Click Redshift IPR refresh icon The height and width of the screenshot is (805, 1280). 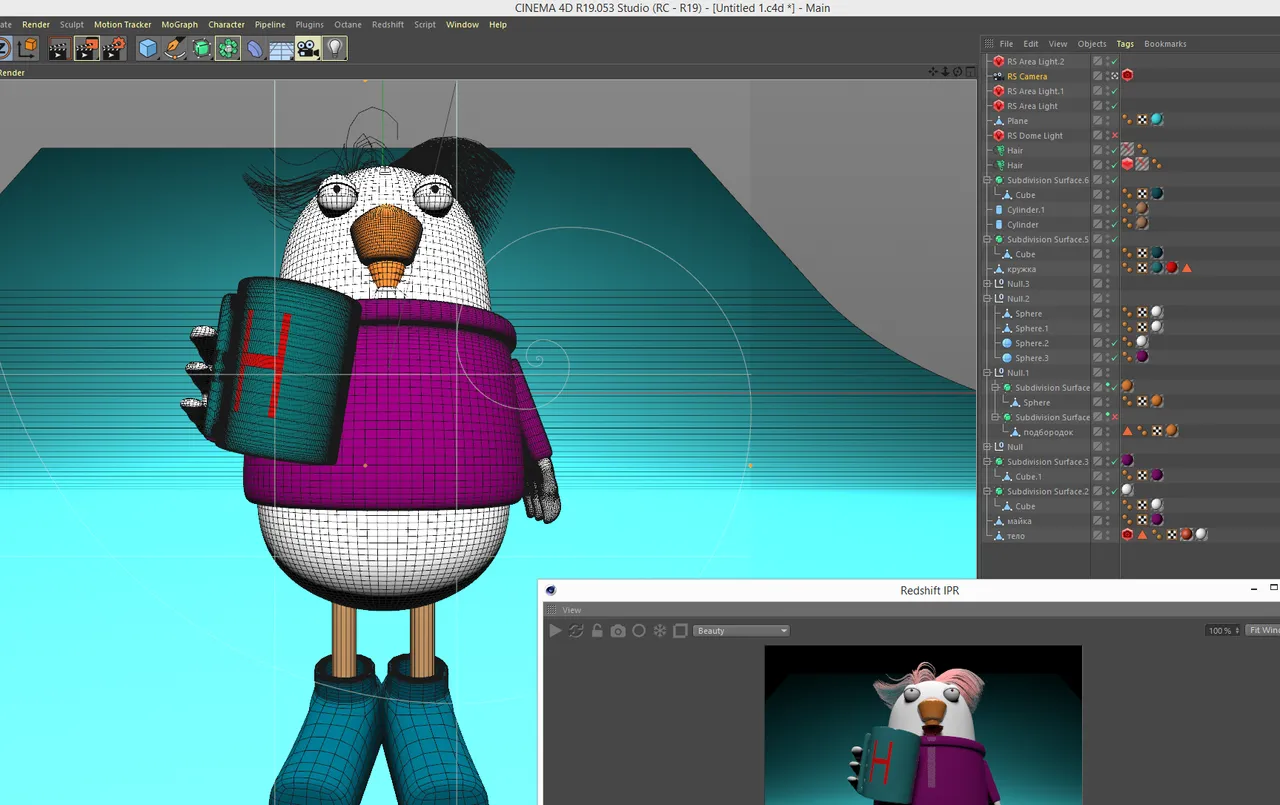pos(576,631)
